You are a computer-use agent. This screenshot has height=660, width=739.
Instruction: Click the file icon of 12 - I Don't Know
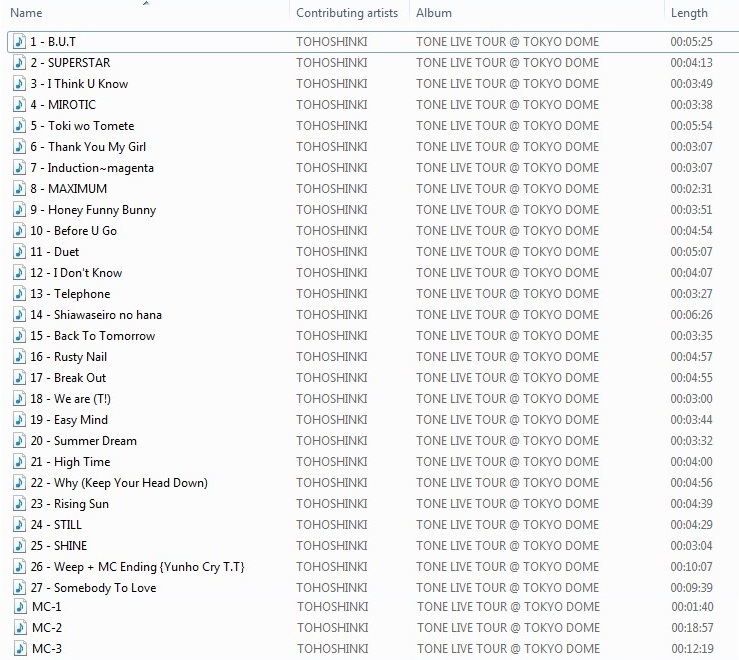(x=19, y=272)
